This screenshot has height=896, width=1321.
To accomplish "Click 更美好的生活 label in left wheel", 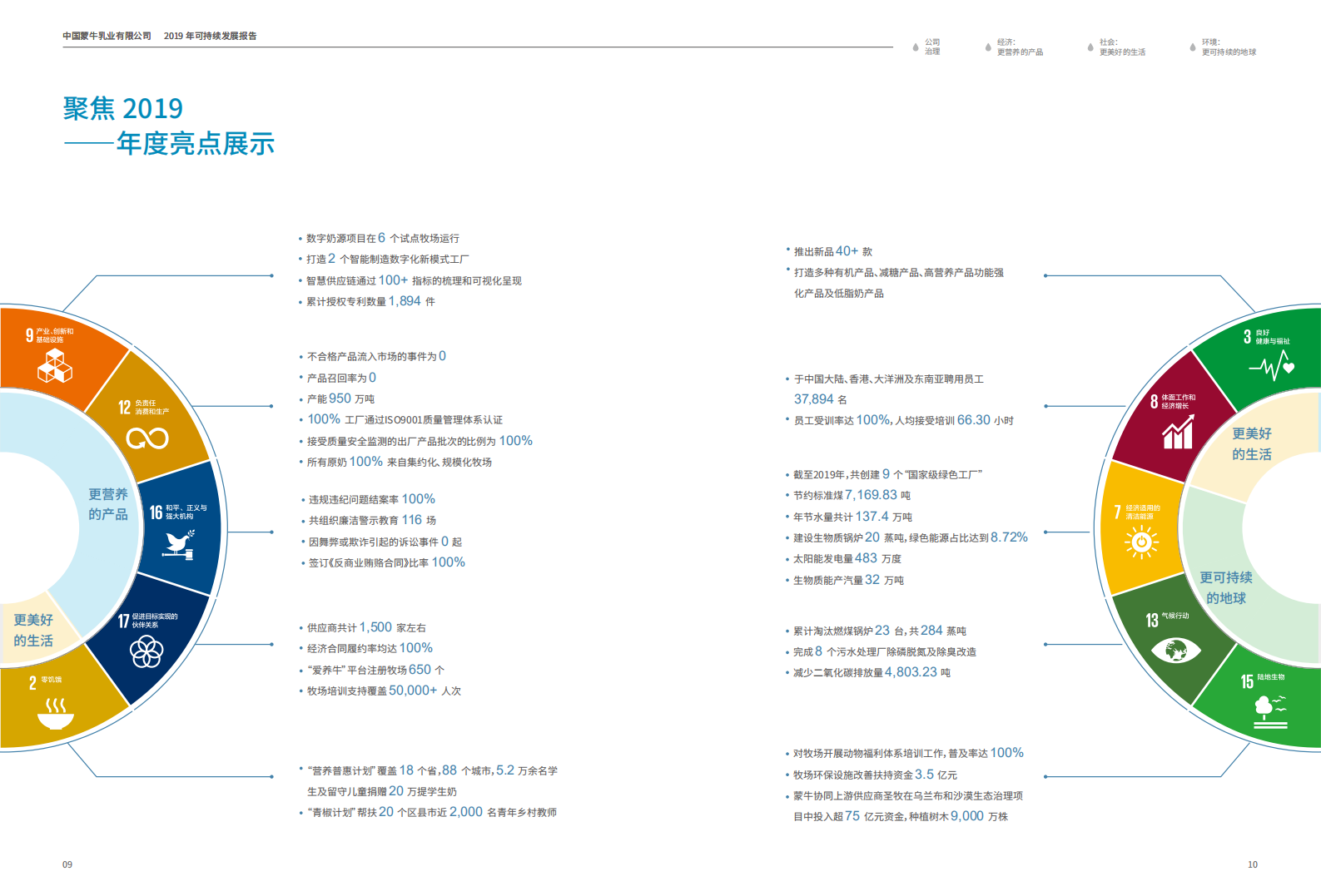I will tap(33, 630).
